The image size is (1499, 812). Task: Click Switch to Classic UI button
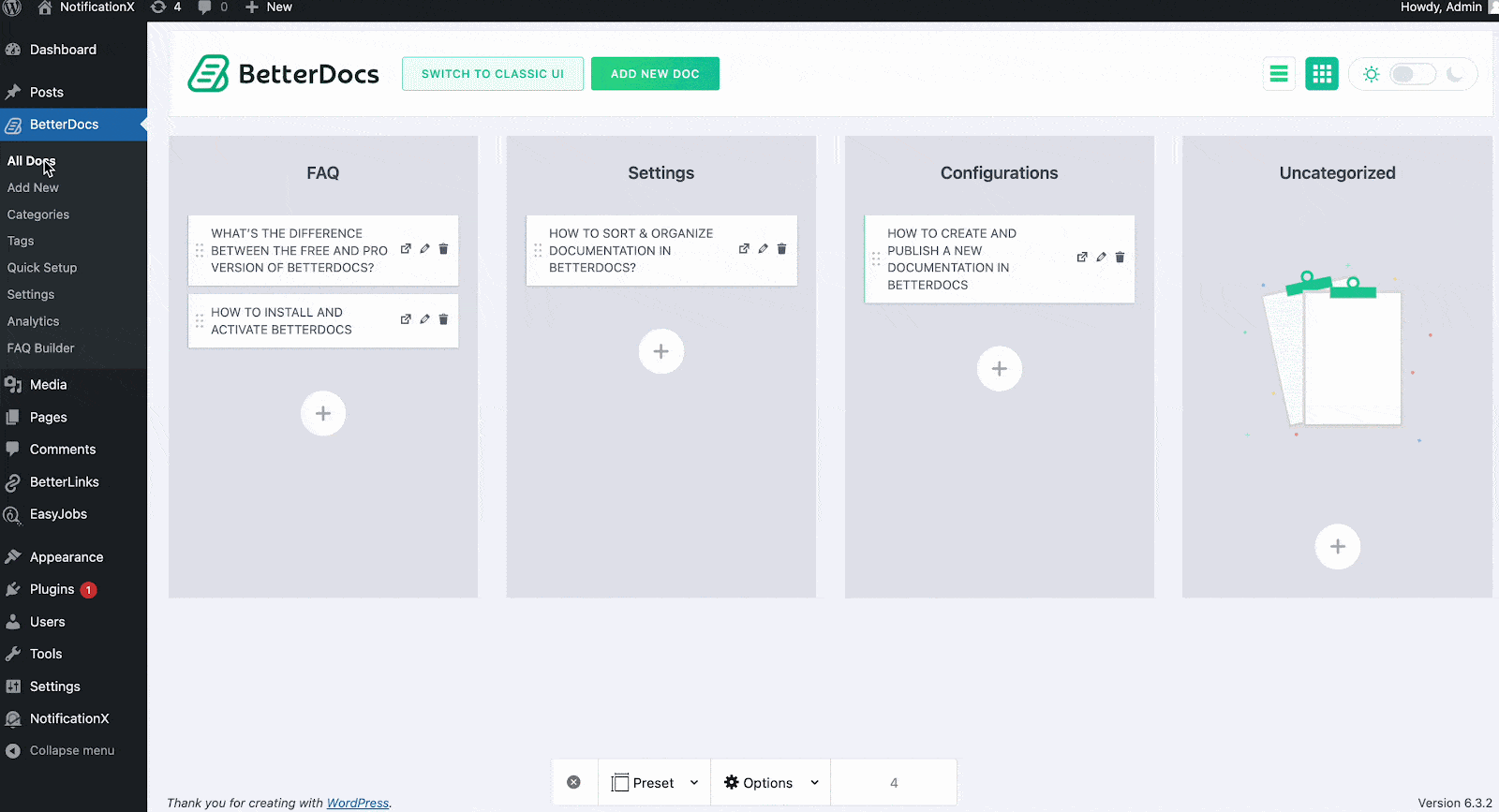tap(493, 74)
